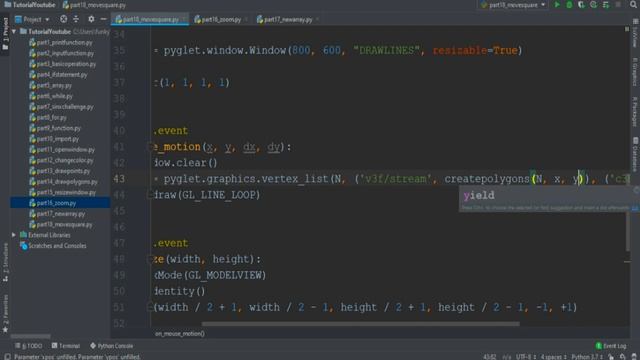Viewport: 640px width, 360px height.
Task: Click Collapse All icon in Project panel
Action: pyautogui.click(x=76, y=19)
